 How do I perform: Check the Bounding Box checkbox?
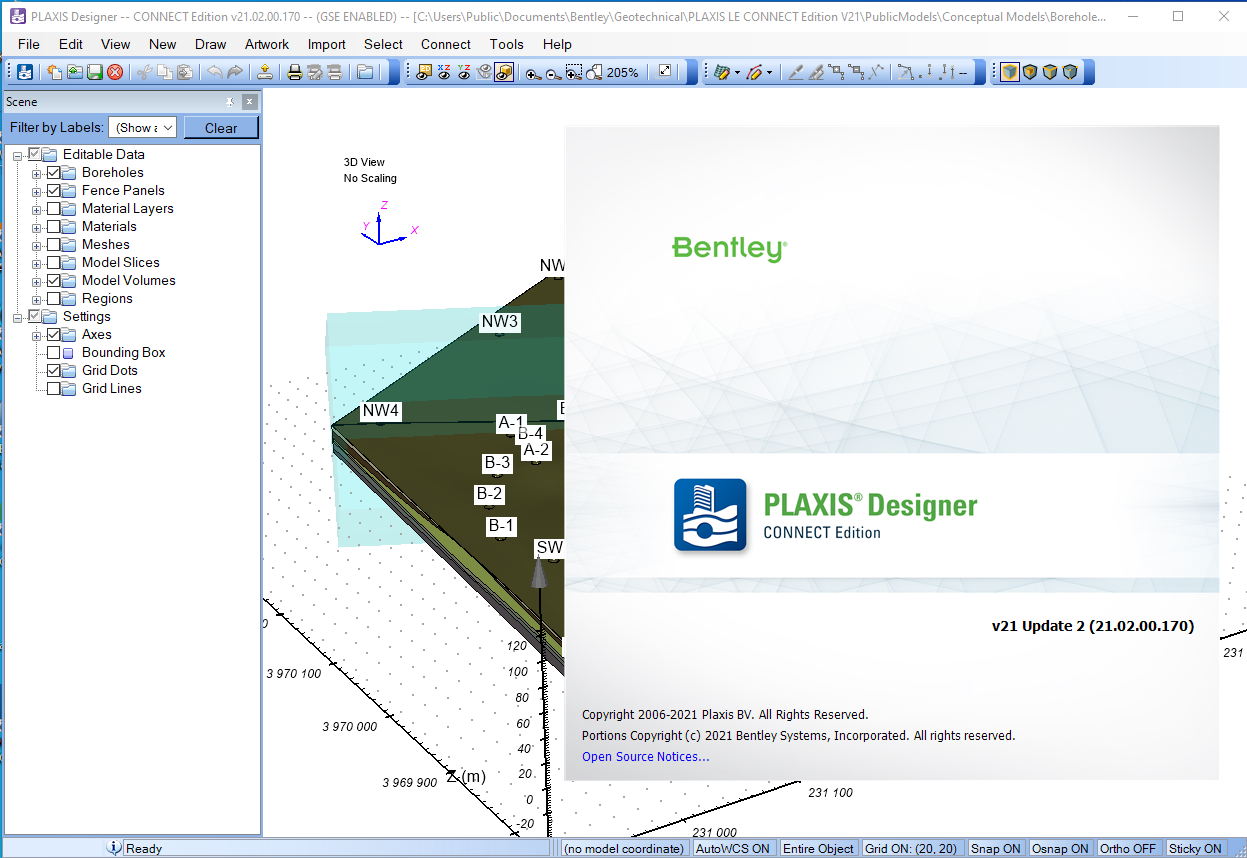point(54,353)
